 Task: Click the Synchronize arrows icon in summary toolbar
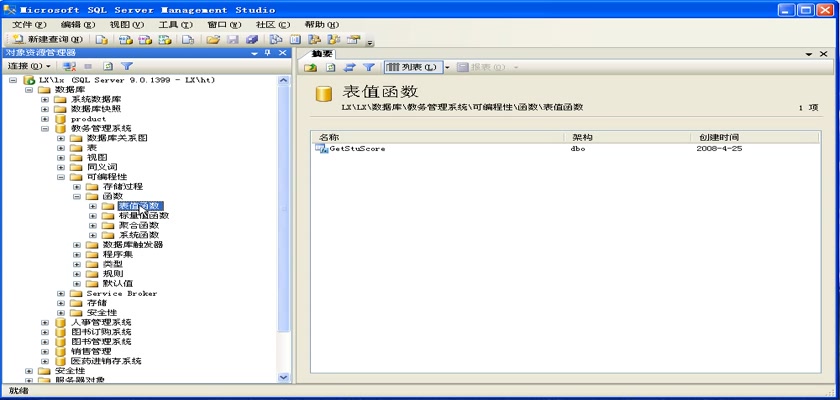tap(349, 67)
